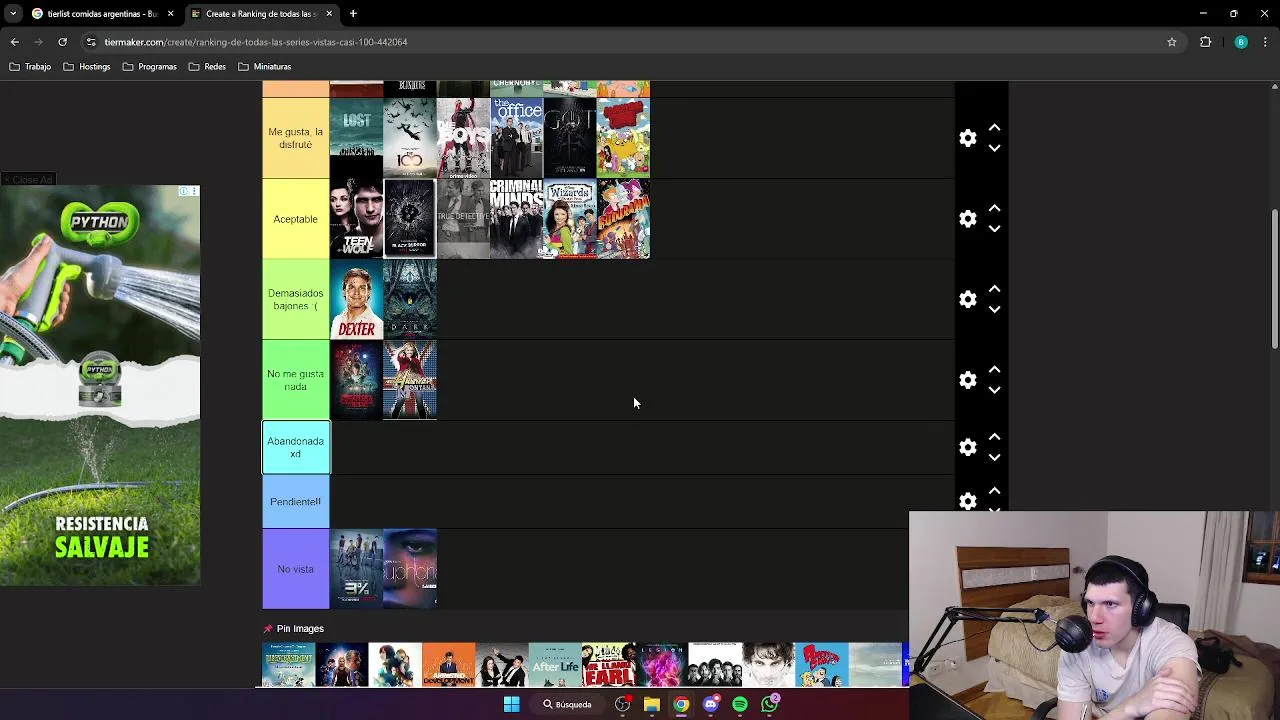Screen dimensions: 1280x720
Task: Open settings gear for "No me gusta nada" tier
Action: (x=967, y=380)
